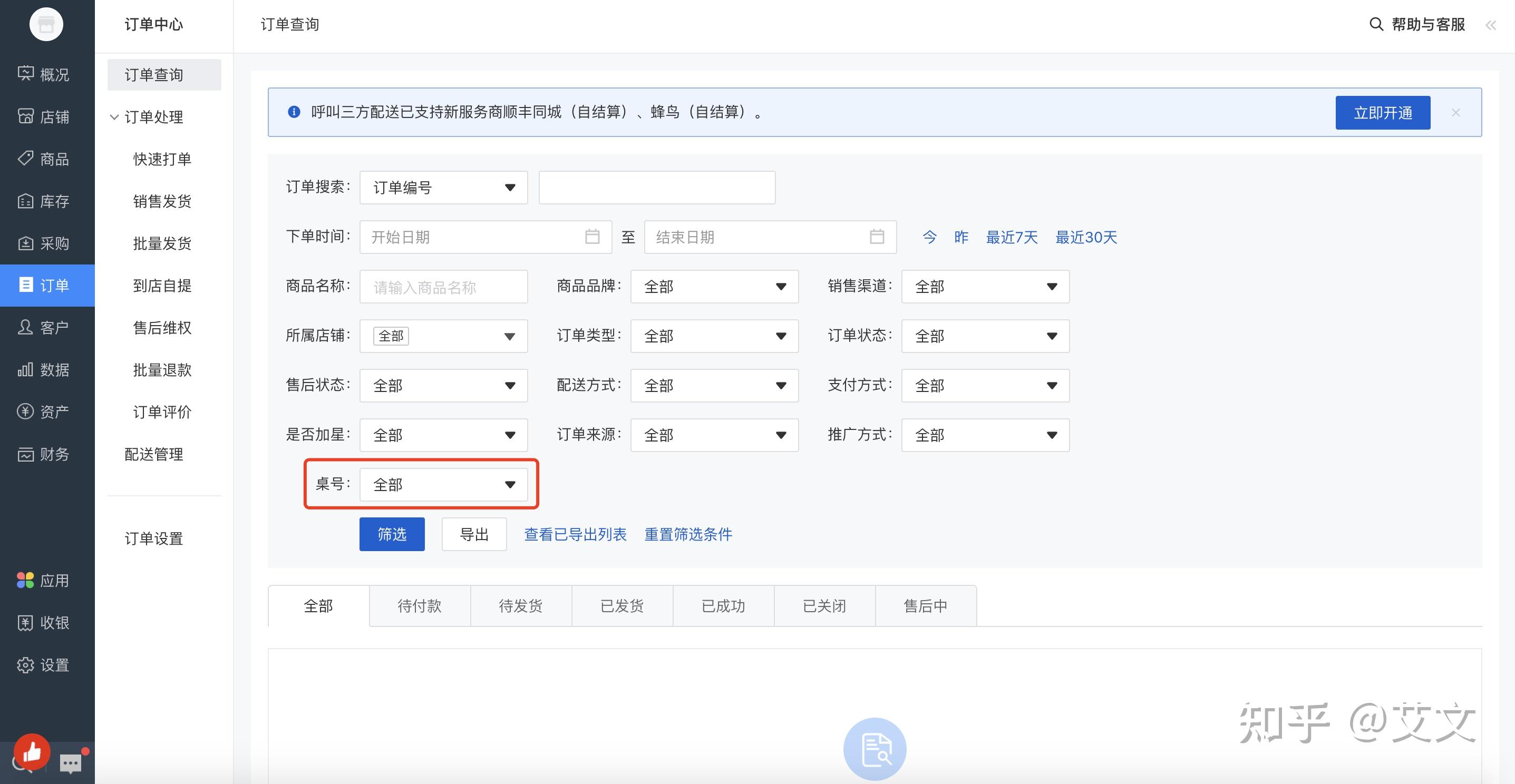Image resolution: width=1515 pixels, height=784 pixels.
Task: Click the blue 筛选 filter button
Action: (392, 534)
